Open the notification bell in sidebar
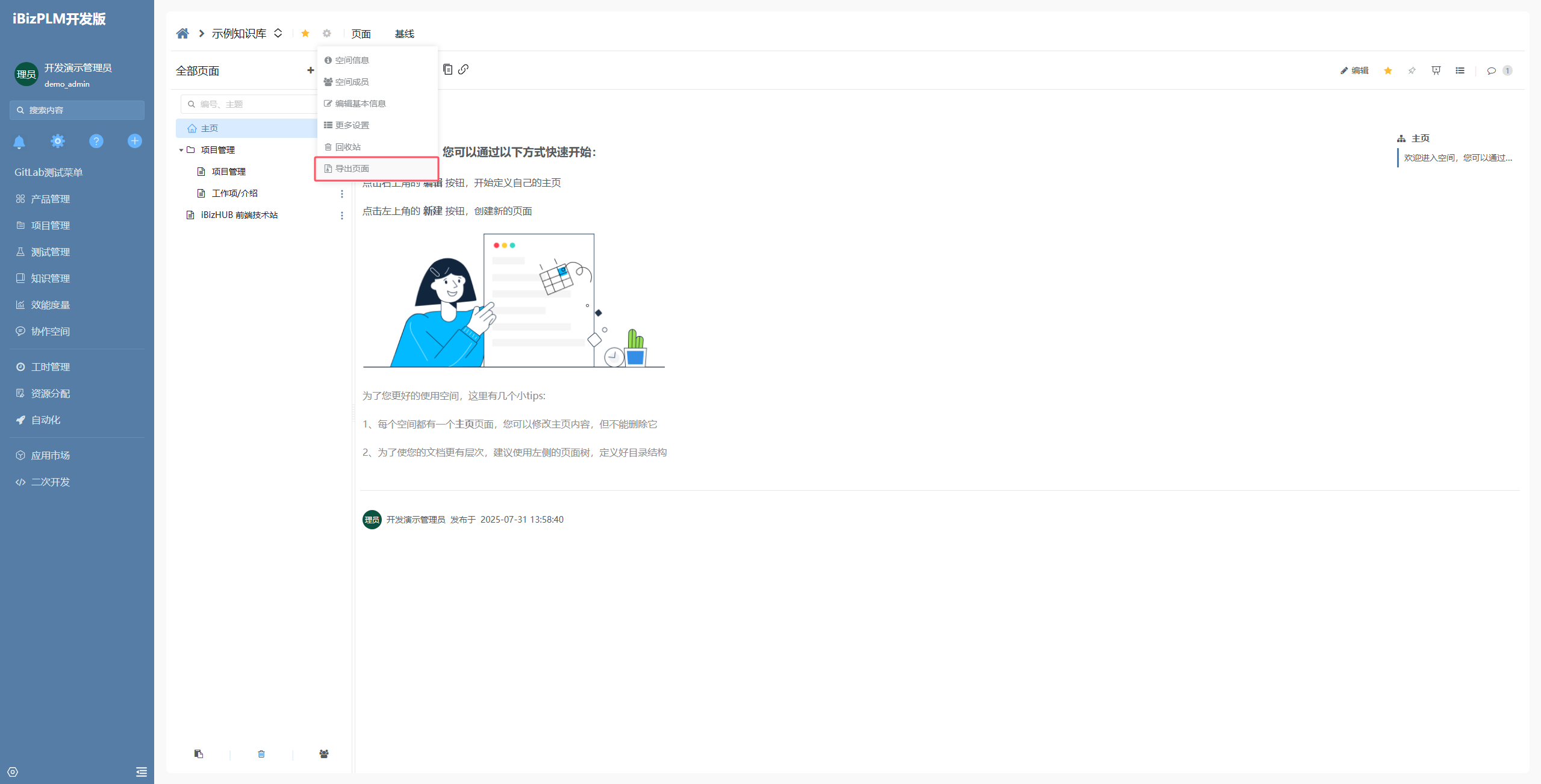Screen dimensions: 1541x784 click(19, 142)
